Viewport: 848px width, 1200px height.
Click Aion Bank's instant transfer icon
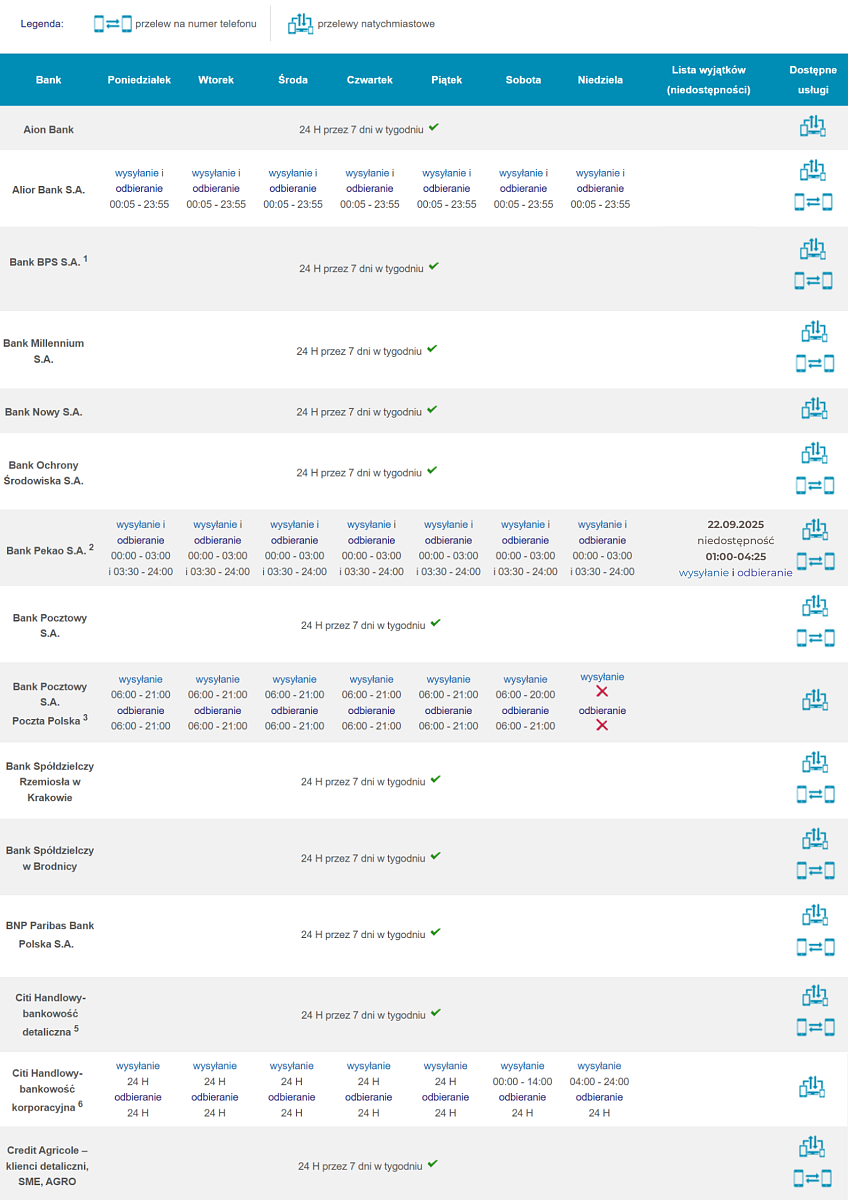(x=814, y=127)
